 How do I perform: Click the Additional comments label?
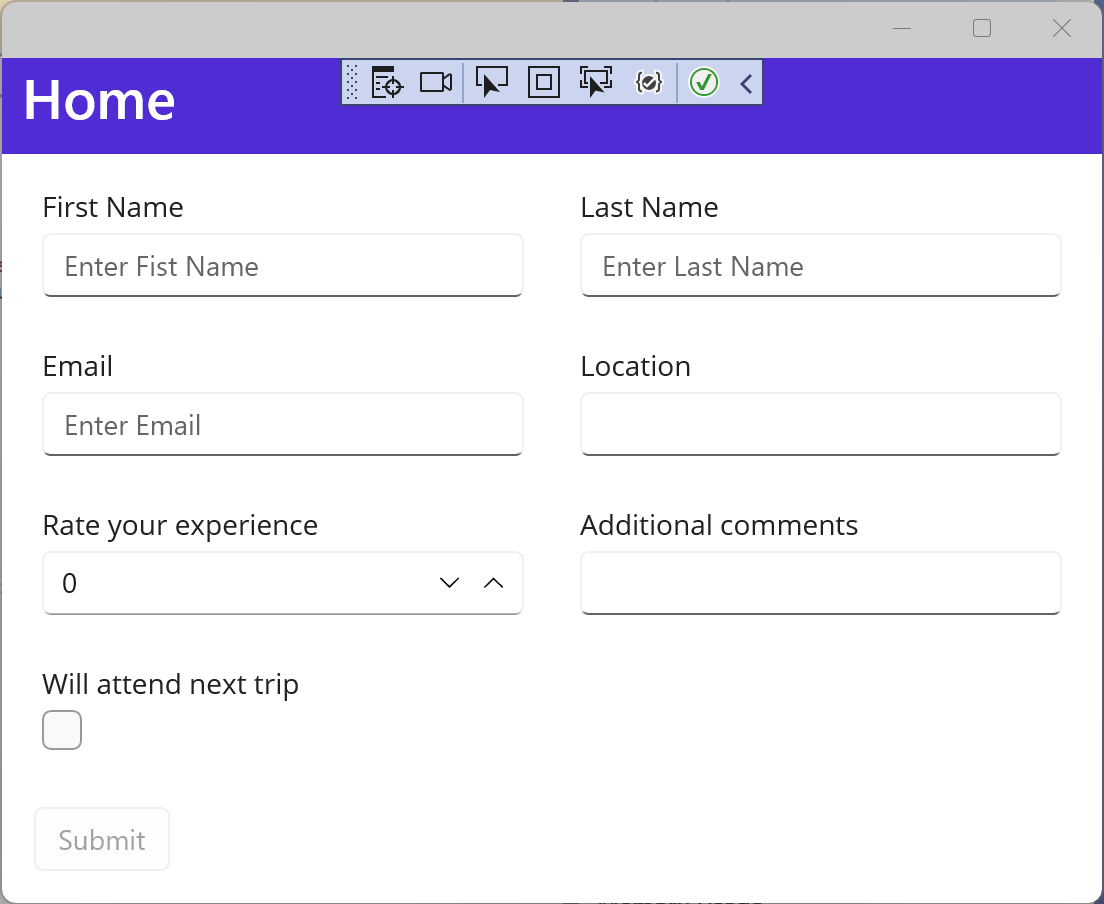[x=719, y=525]
